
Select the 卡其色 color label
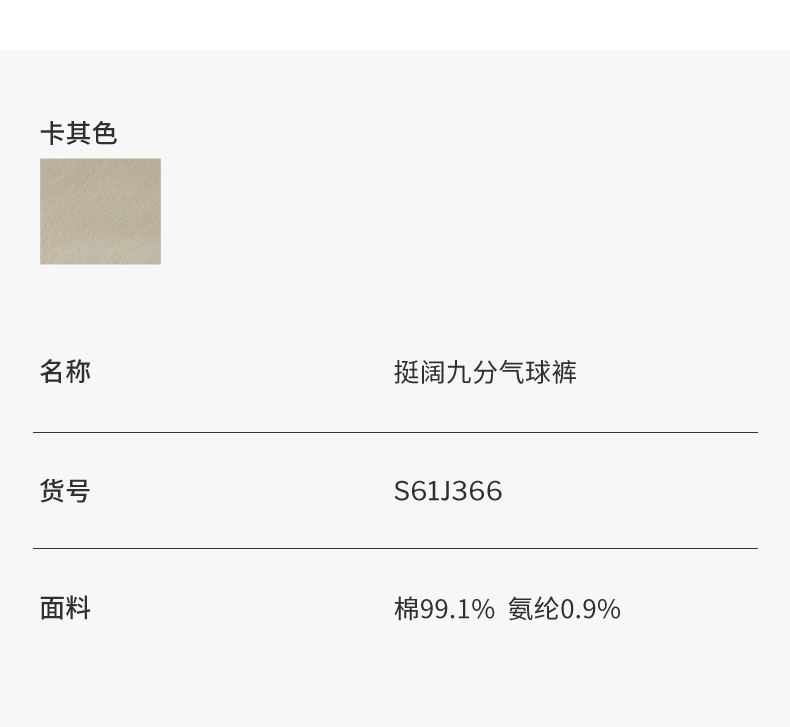coord(78,133)
